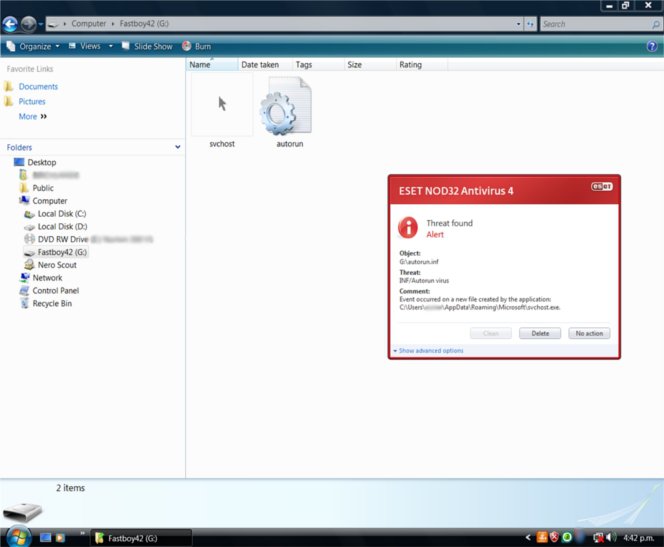Click the network tray icon
This screenshot has width=664, height=547.
[598, 538]
